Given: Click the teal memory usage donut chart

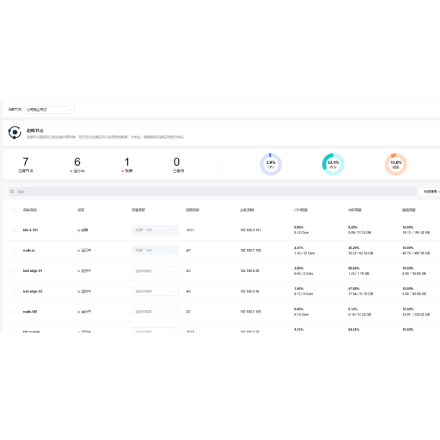Looking at the screenshot, I should (x=333, y=164).
